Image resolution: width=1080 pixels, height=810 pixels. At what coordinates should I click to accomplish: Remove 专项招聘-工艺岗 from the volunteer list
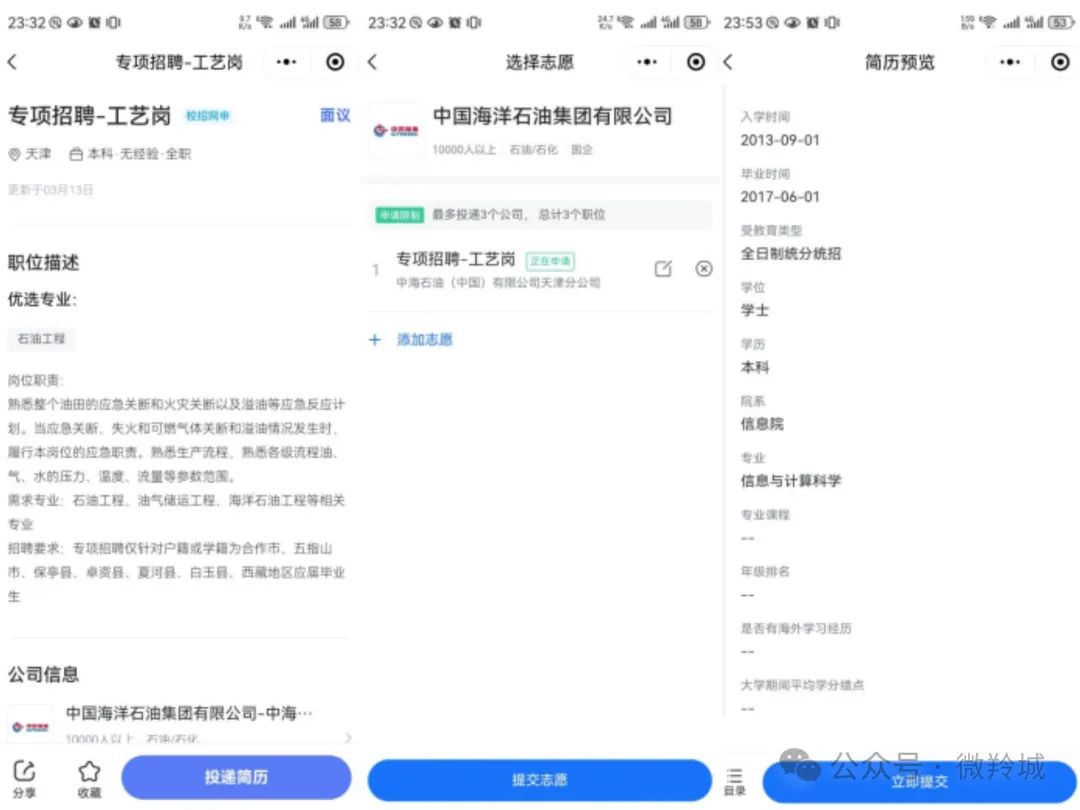click(704, 268)
